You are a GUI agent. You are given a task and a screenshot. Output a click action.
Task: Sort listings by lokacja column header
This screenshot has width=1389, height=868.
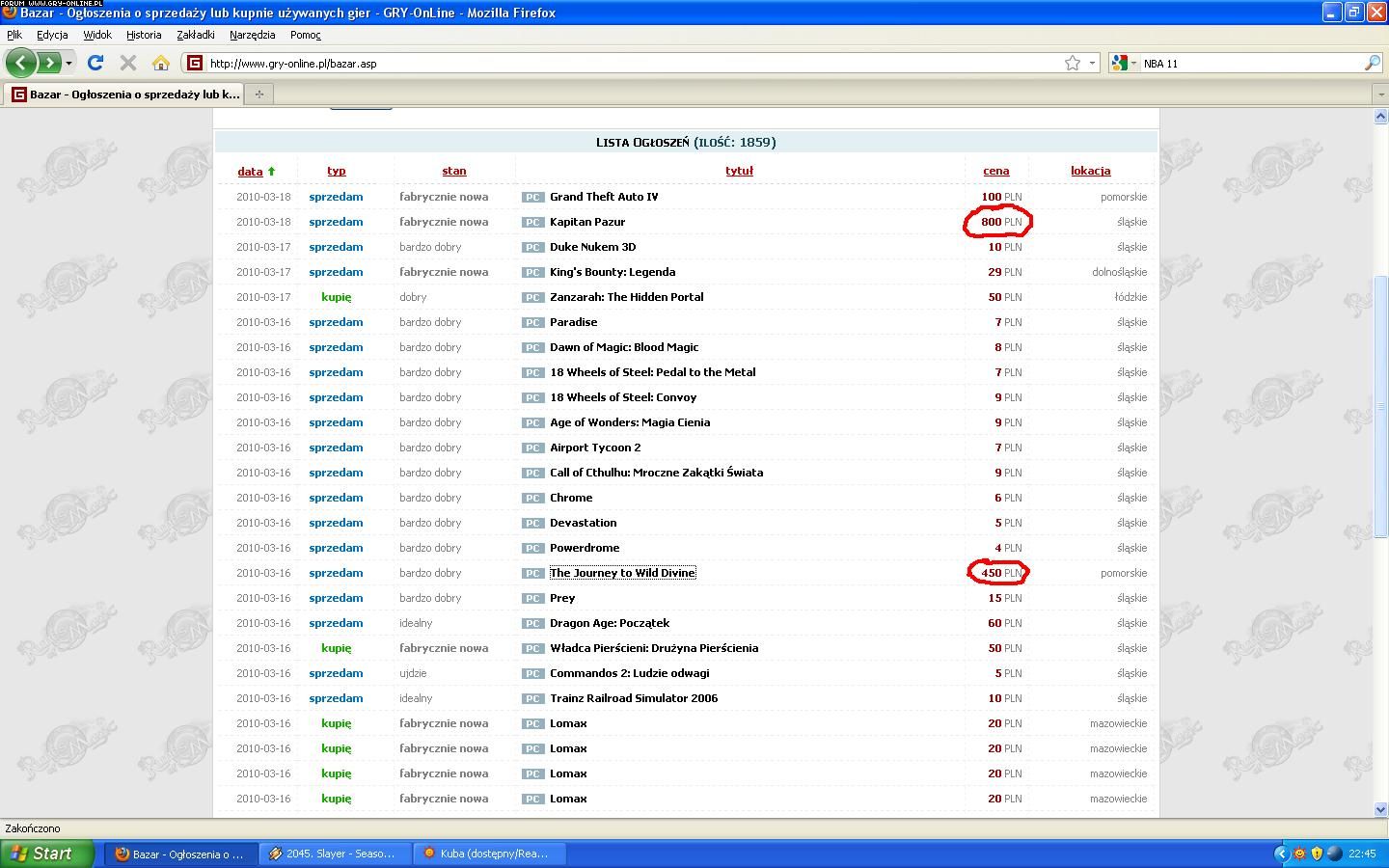1091,171
